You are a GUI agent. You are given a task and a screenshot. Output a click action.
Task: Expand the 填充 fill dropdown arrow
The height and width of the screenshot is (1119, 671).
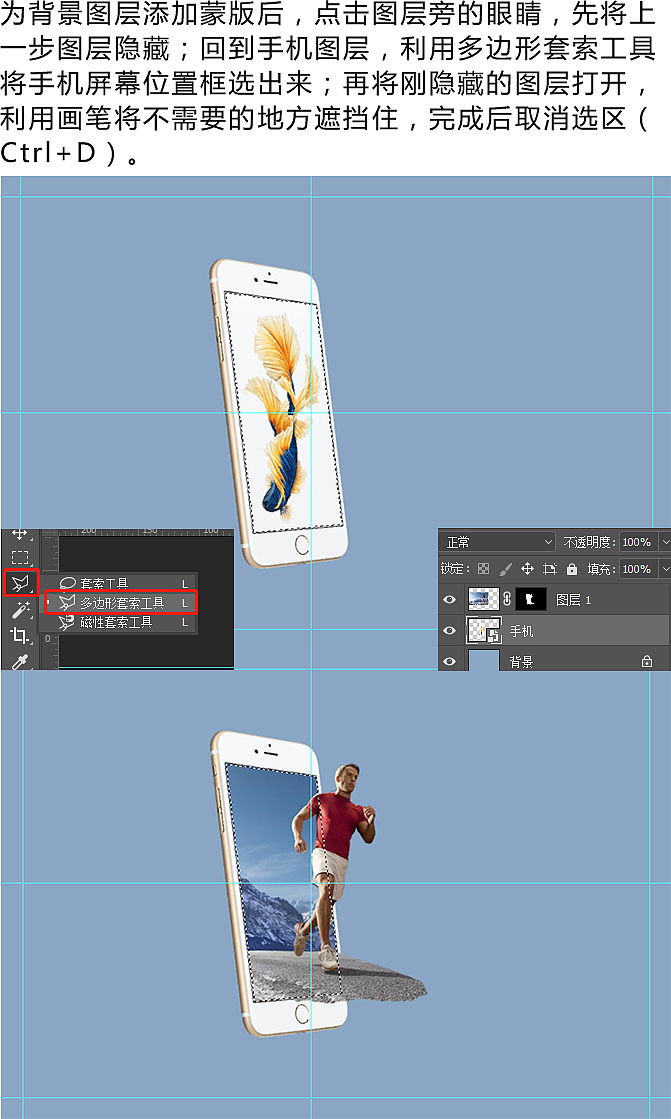[x=663, y=569]
